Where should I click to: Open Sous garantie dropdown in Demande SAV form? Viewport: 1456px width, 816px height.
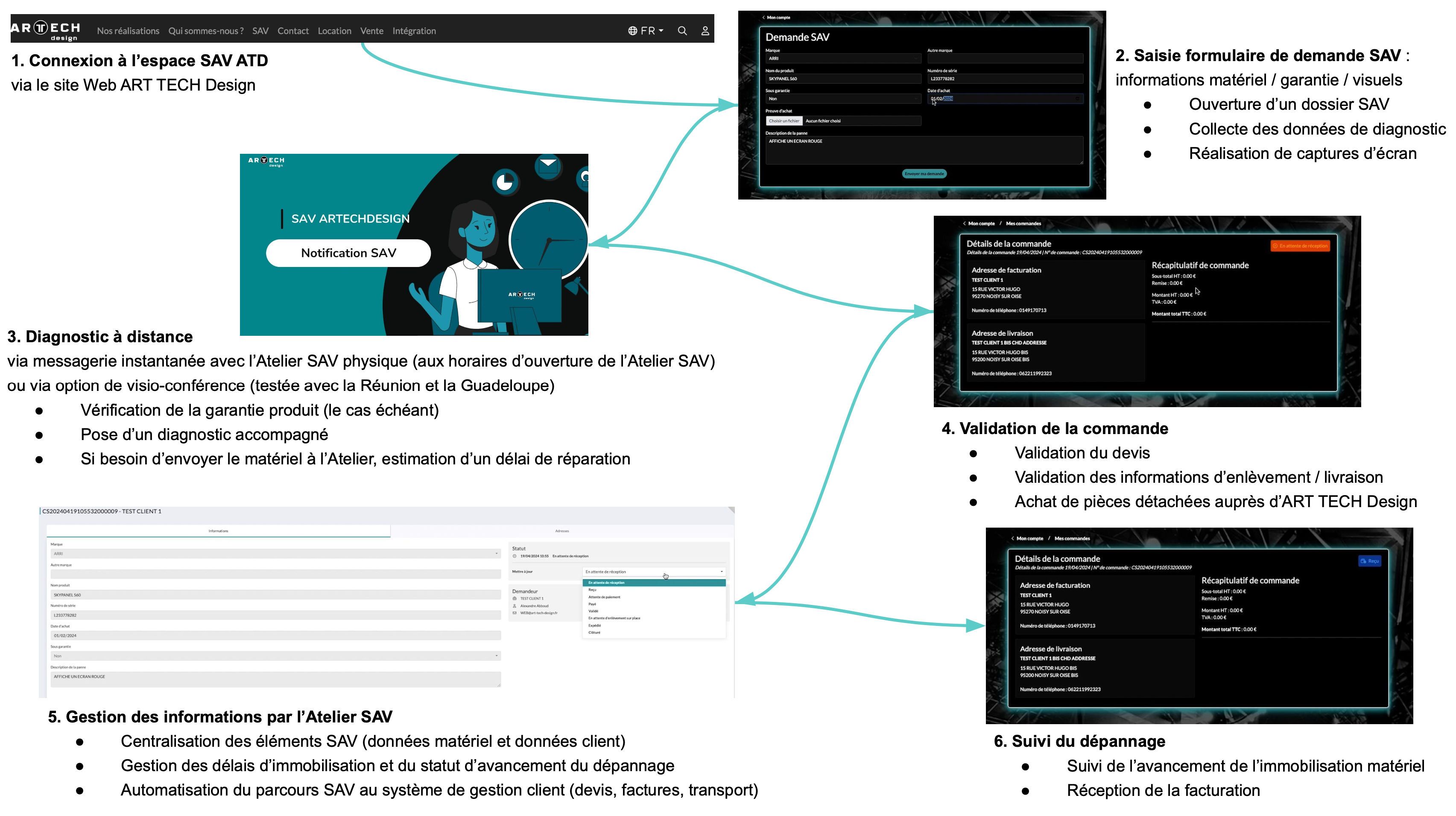pyautogui.click(x=843, y=98)
